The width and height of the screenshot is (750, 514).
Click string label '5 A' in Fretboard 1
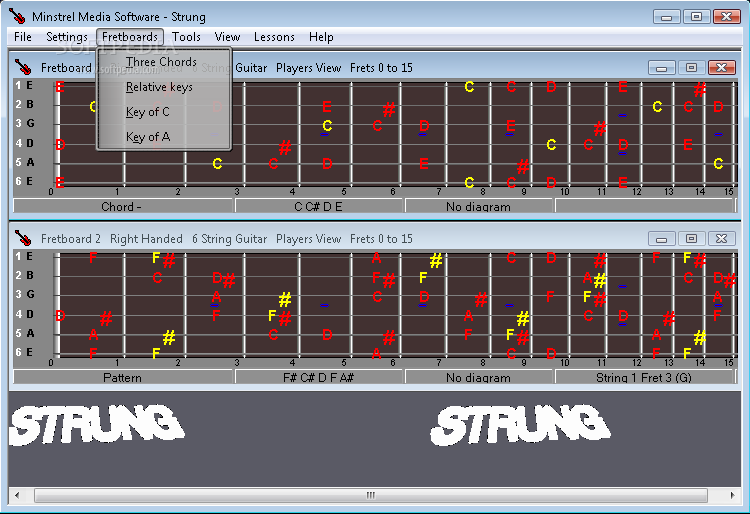coord(24,162)
